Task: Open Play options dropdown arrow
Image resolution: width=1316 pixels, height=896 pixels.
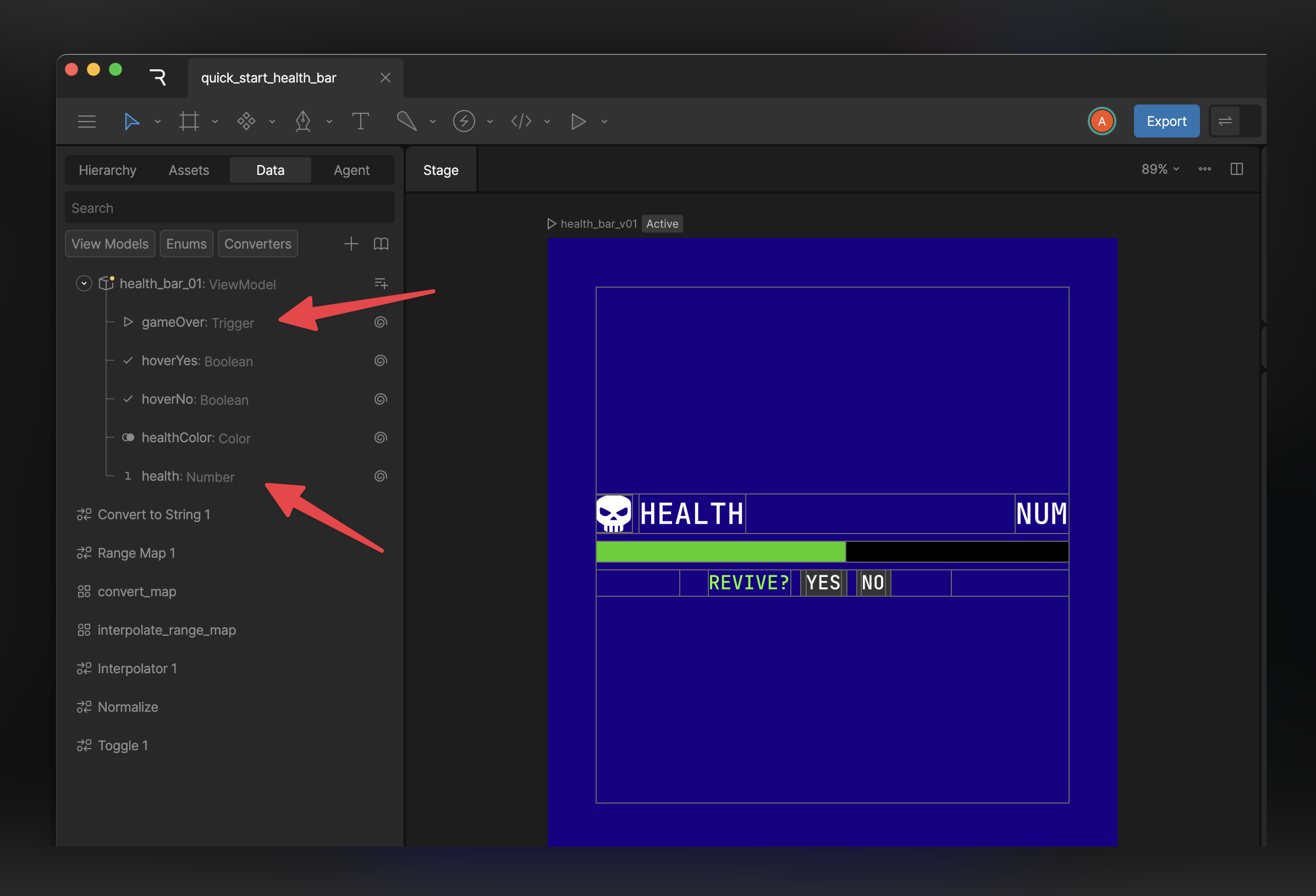Action: pos(604,122)
